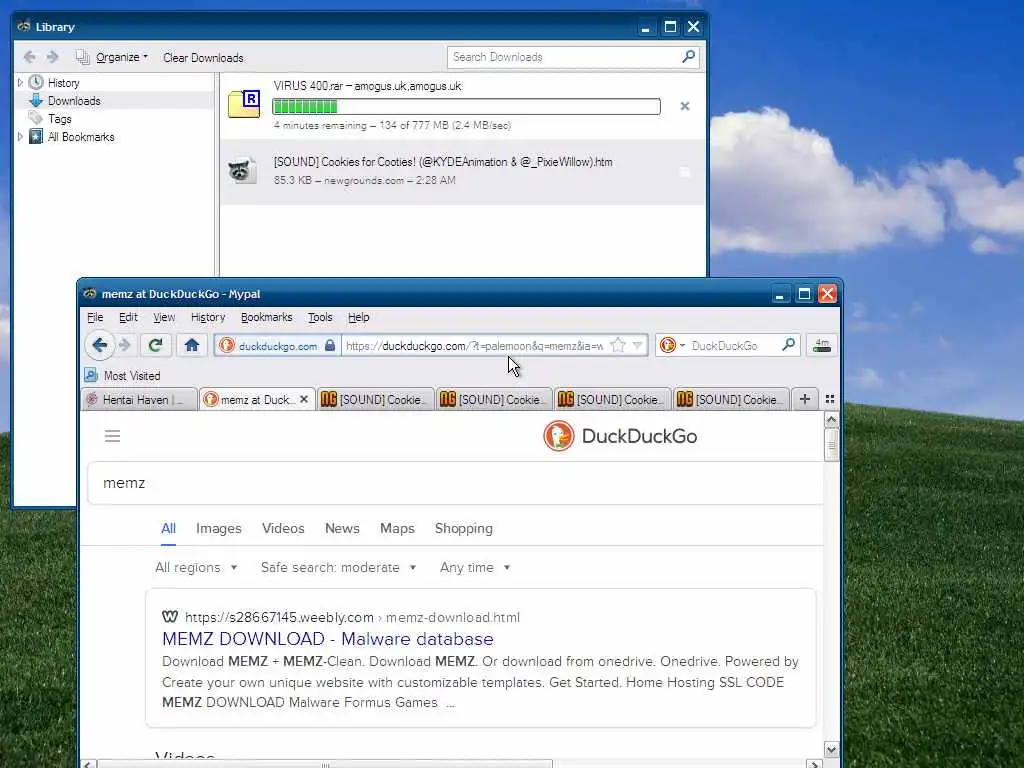
Task: Switch to News results tab
Action: pyautogui.click(x=342, y=528)
